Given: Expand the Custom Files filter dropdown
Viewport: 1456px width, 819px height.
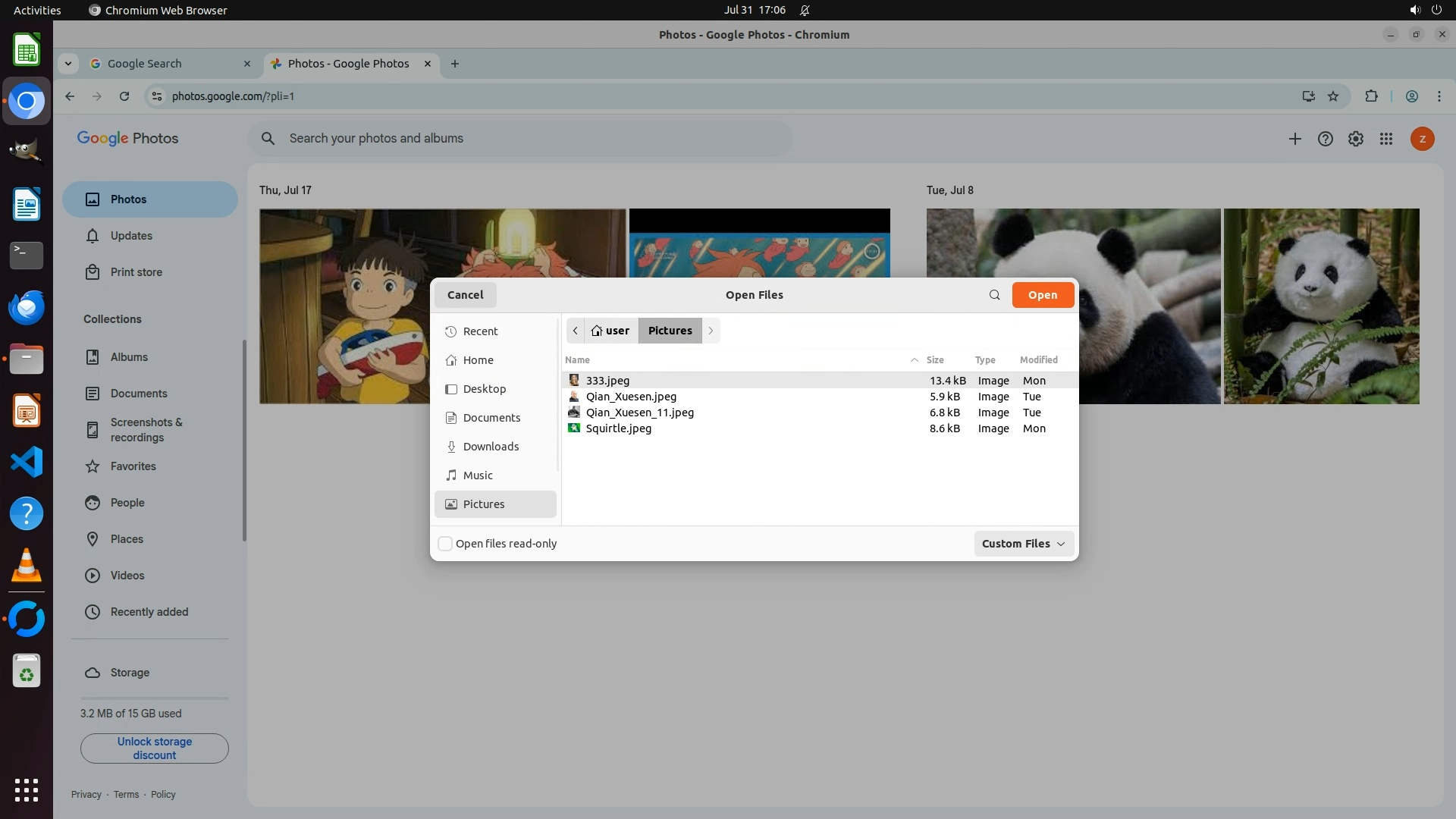Looking at the screenshot, I should [1023, 544].
